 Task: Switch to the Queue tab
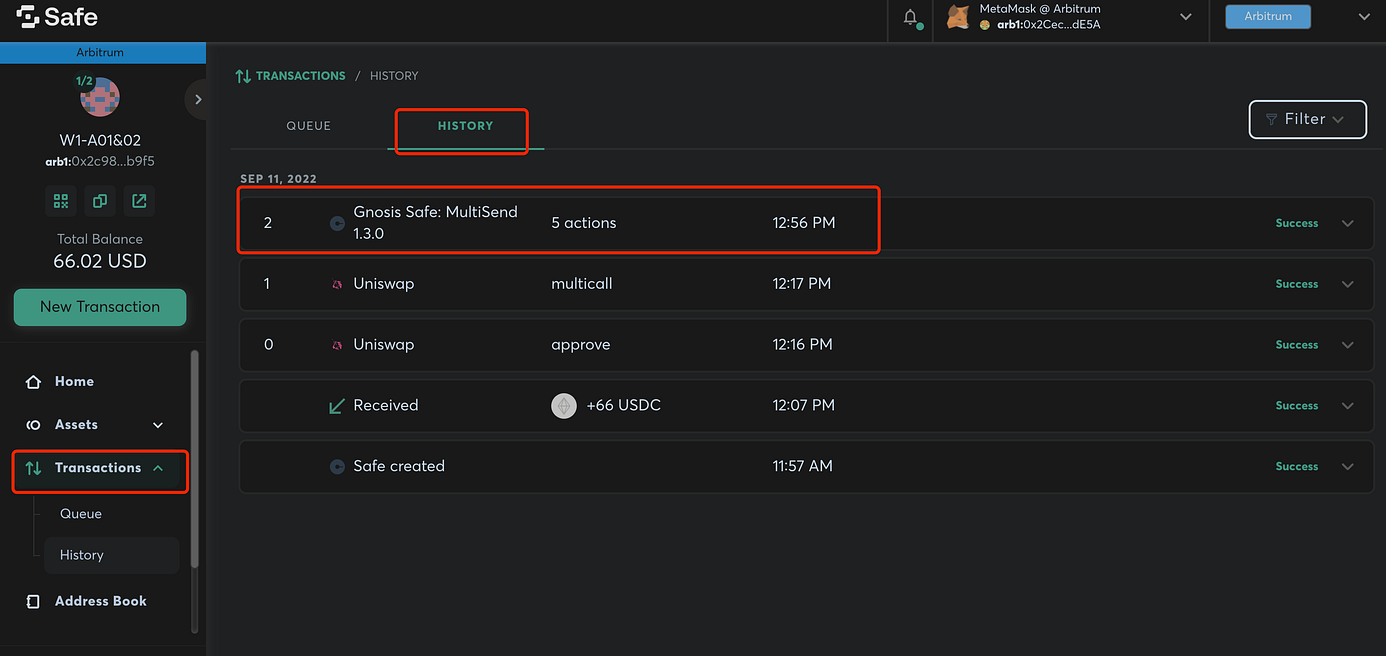[x=308, y=126]
